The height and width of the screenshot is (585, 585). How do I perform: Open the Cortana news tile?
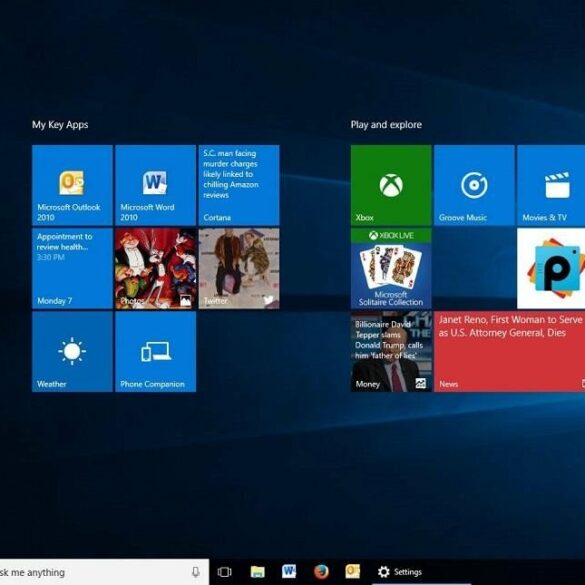[x=239, y=185]
